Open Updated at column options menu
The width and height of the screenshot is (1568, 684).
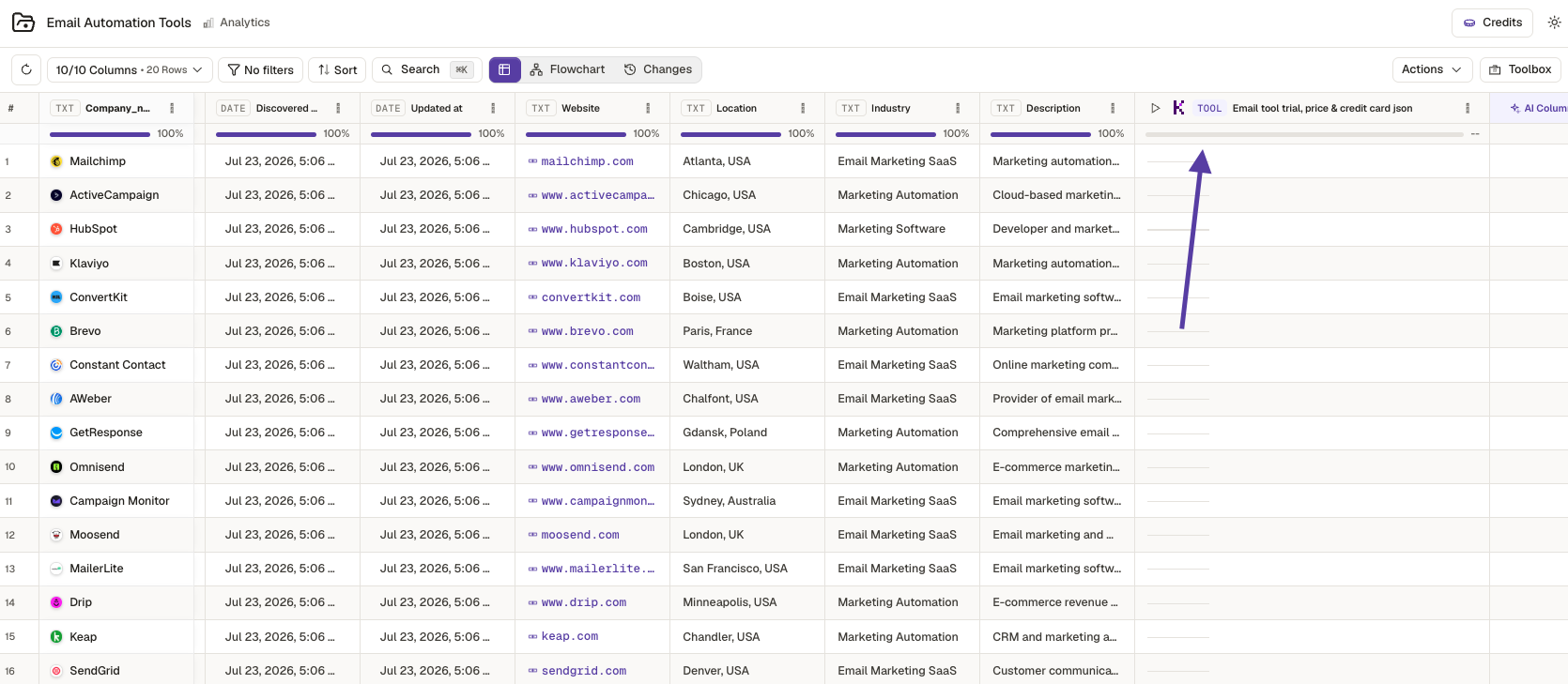(493, 108)
